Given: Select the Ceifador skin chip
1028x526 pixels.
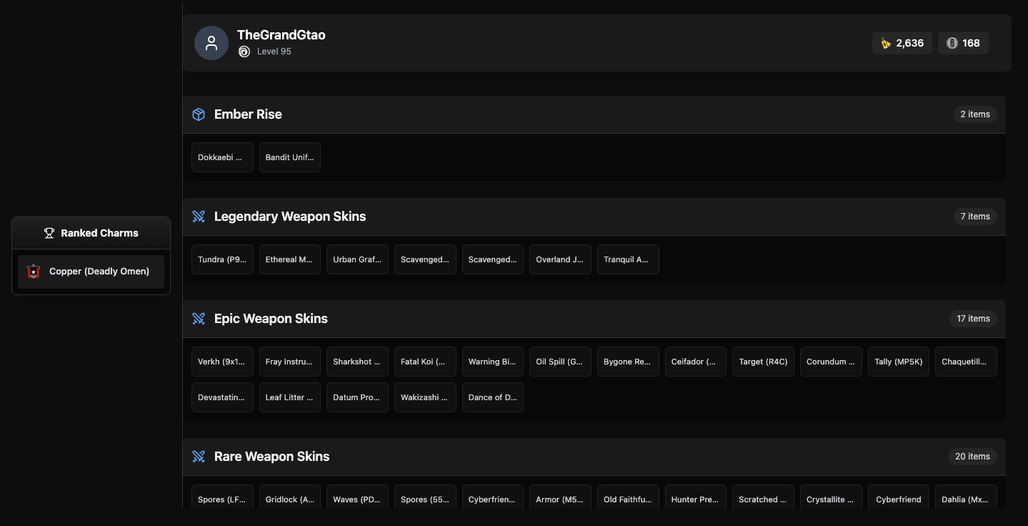Looking at the screenshot, I should point(696,361).
